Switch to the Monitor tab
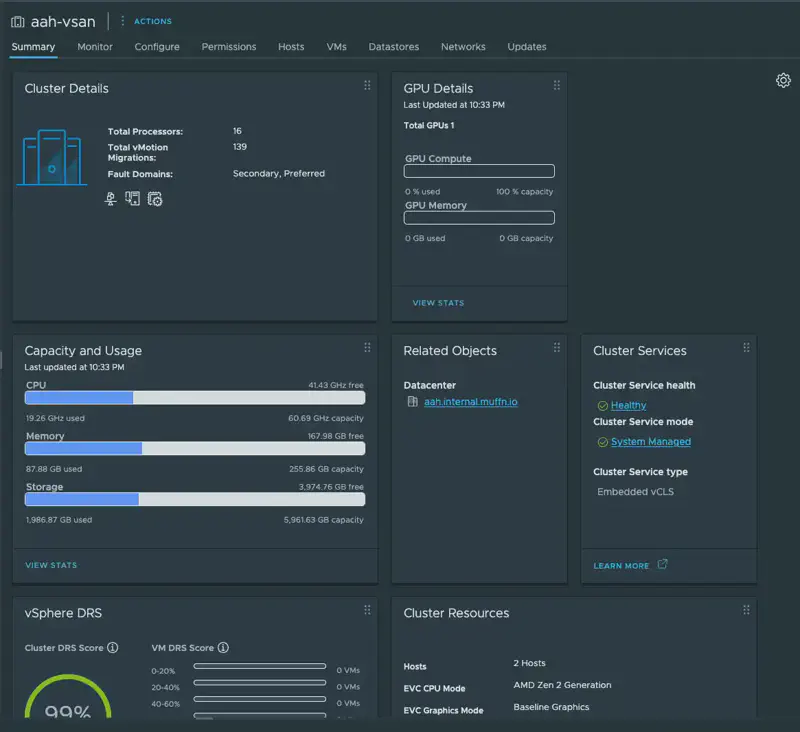 pyautogui.click(x=95, y=47)
